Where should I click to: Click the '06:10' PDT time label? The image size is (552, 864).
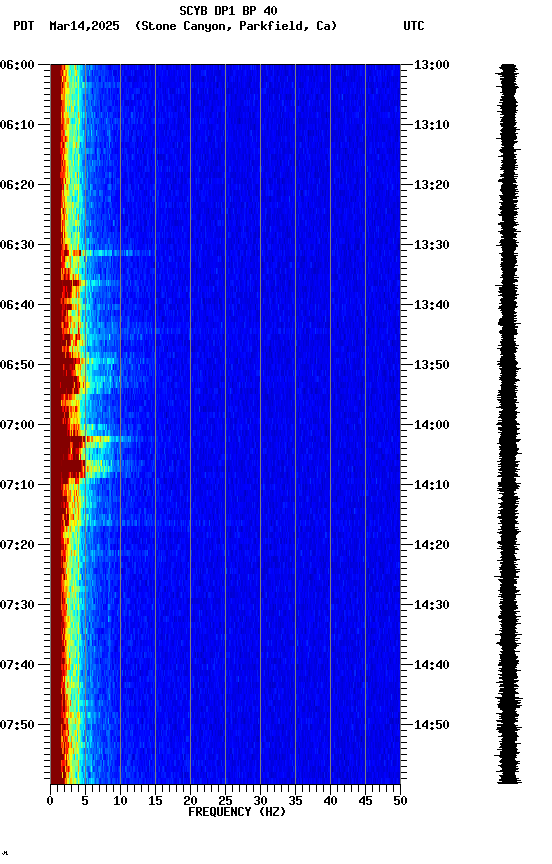pyautogui.click(x=17, y=125)
